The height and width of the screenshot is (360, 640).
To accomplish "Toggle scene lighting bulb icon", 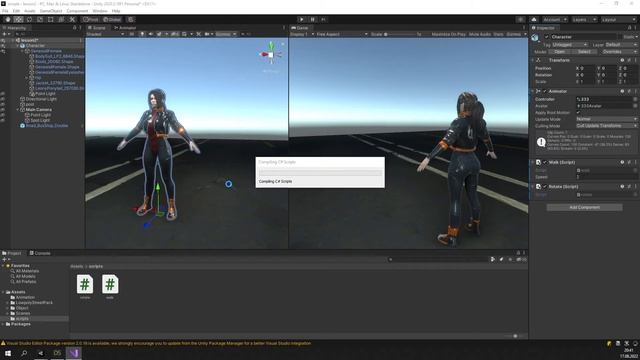I will tap(142, 34).
